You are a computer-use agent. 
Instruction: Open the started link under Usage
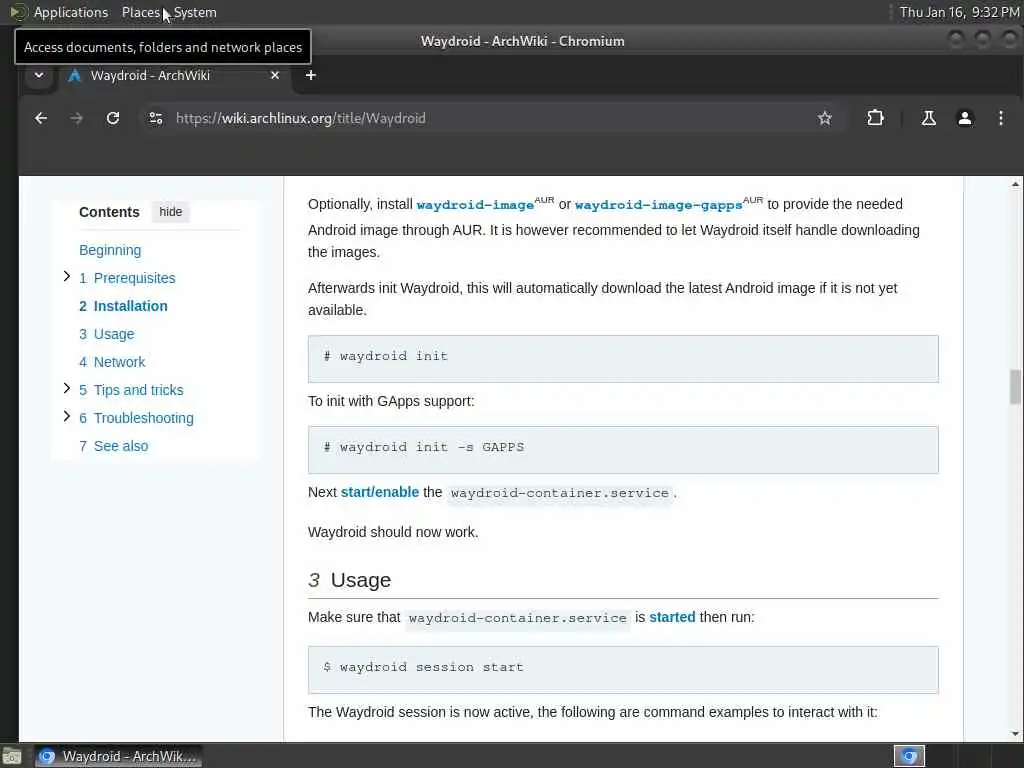(x=672, y=617)
